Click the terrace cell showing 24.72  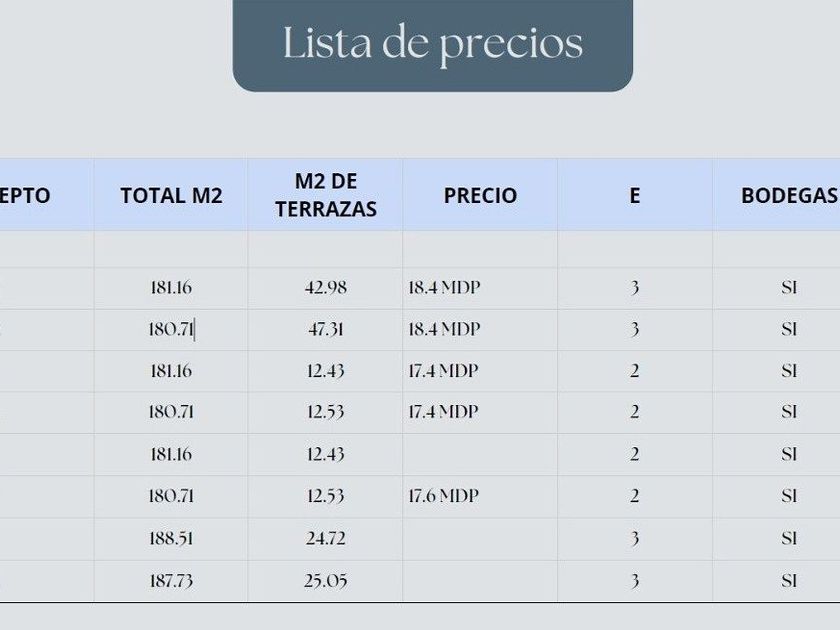(325, 539)
